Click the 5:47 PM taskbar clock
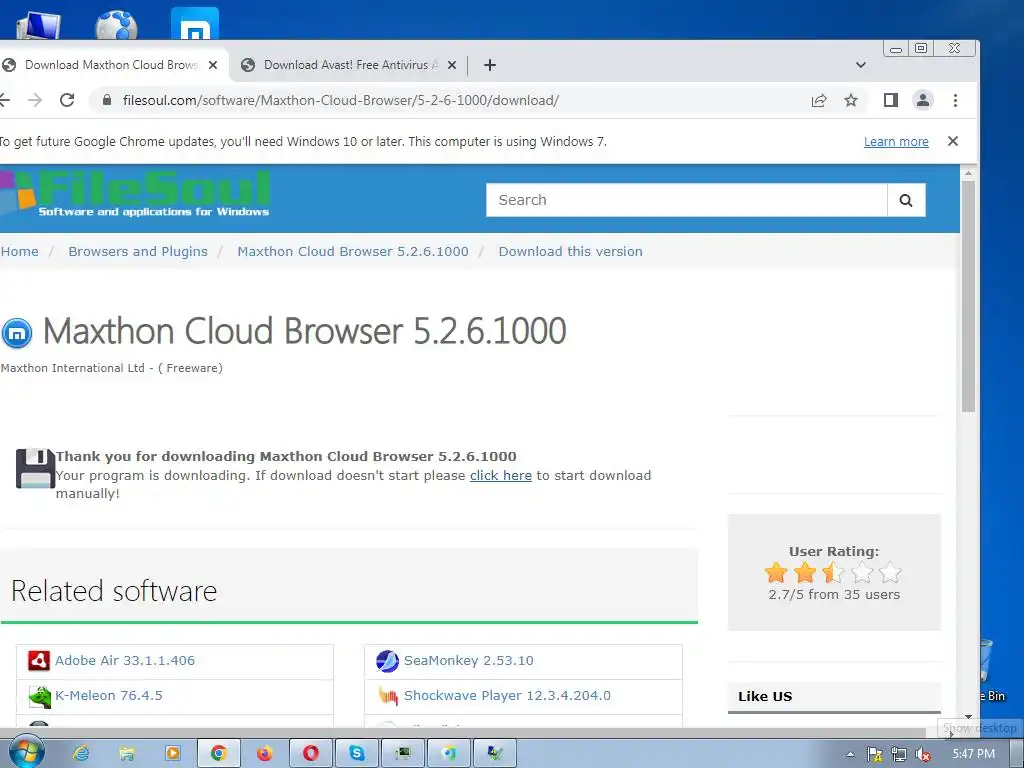The image size is (1024, 768). click(973, 754)
